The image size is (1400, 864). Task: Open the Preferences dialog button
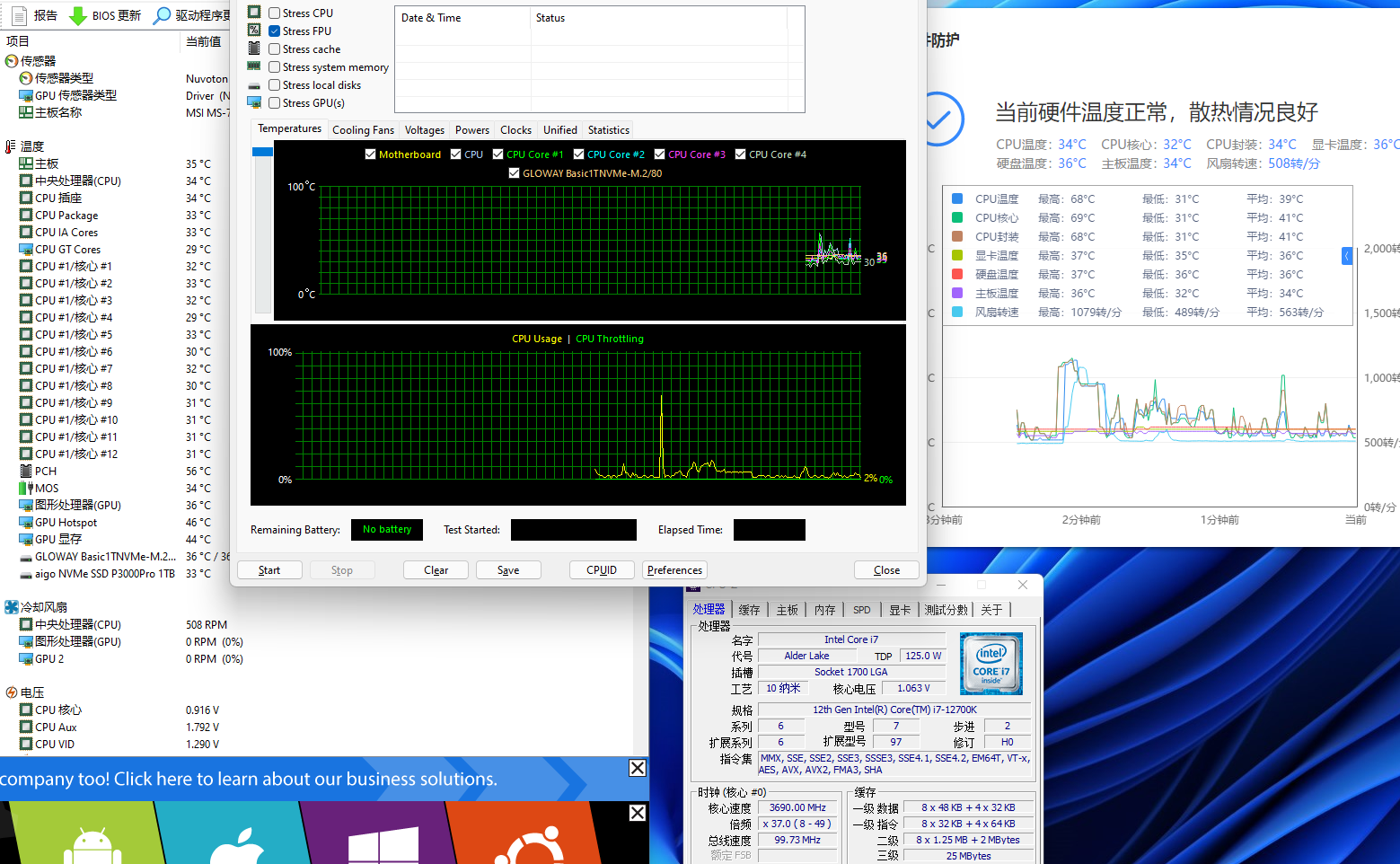674,570
